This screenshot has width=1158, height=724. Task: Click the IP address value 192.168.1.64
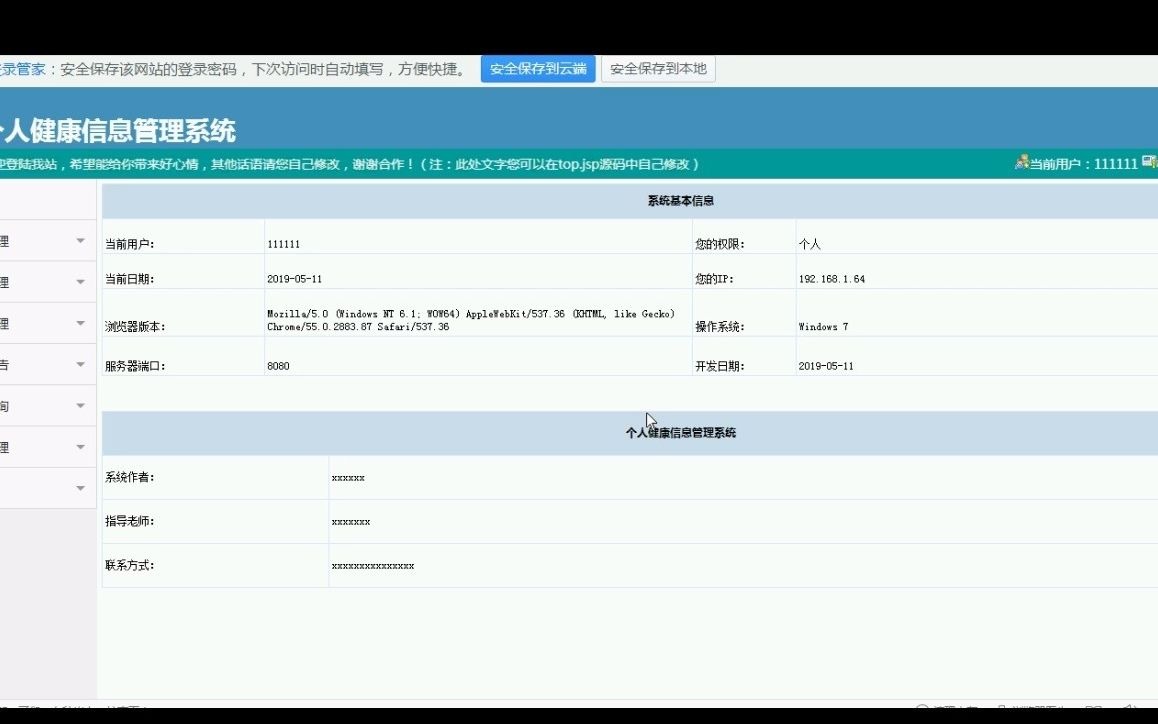[x=830, y=278]
